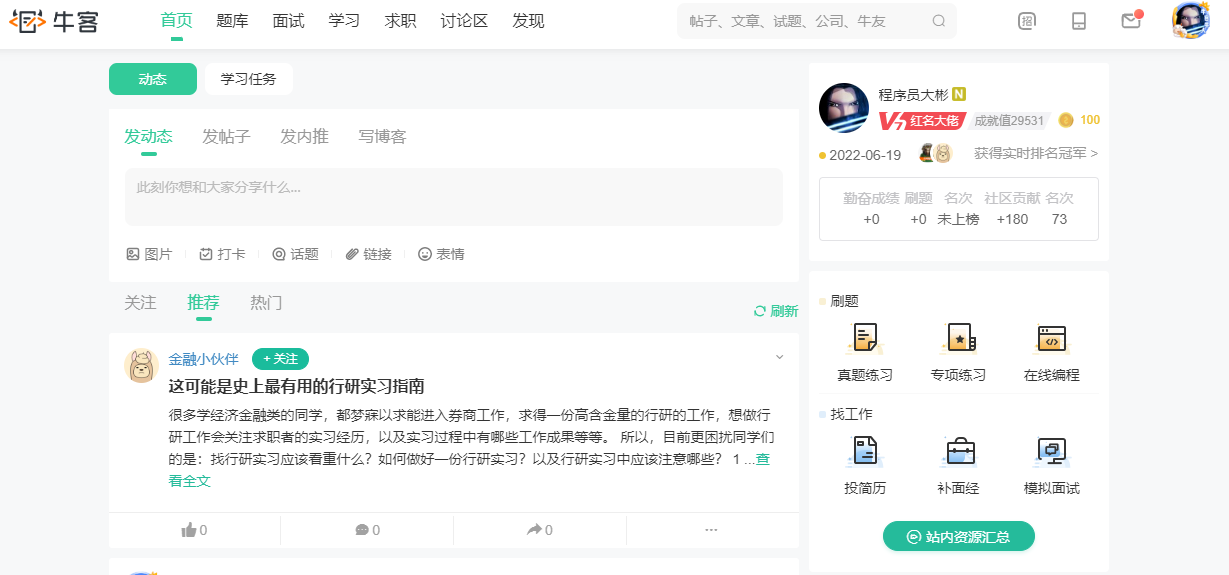This screenshot has height=575, width=1229.
Task: Click the N badge beside 程序员大彬
Action: click(959, 94)
